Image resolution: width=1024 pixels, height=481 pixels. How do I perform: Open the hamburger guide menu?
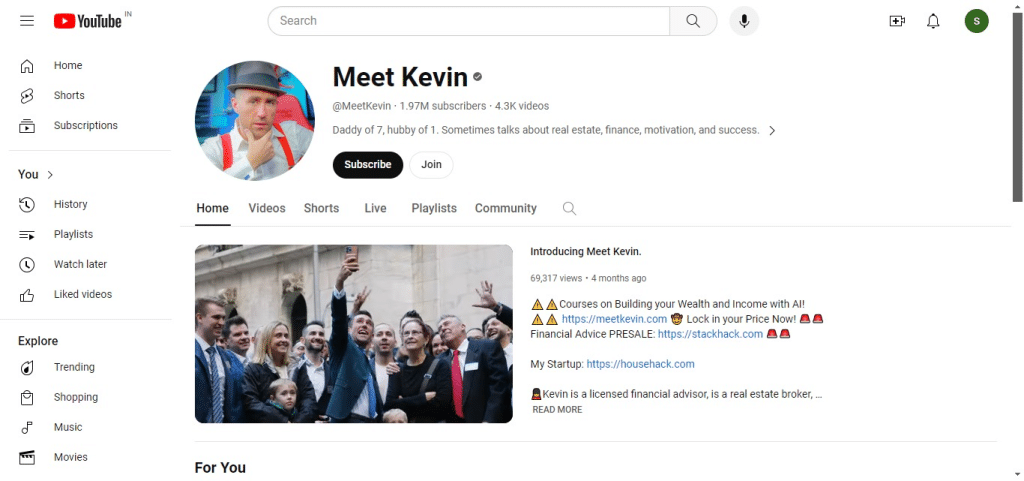(x=27, y=21)
